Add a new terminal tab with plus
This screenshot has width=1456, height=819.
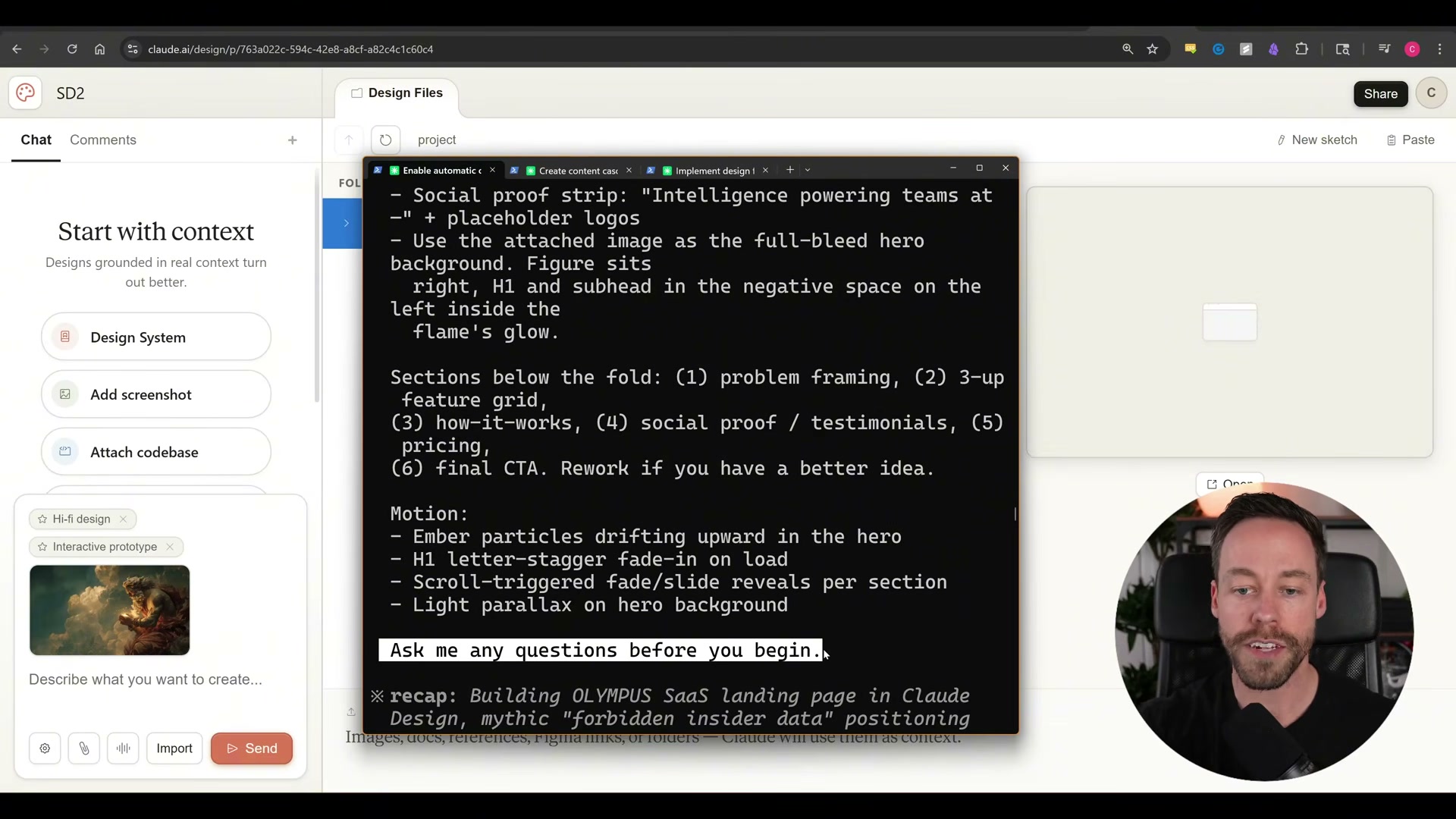pos(790,170)
